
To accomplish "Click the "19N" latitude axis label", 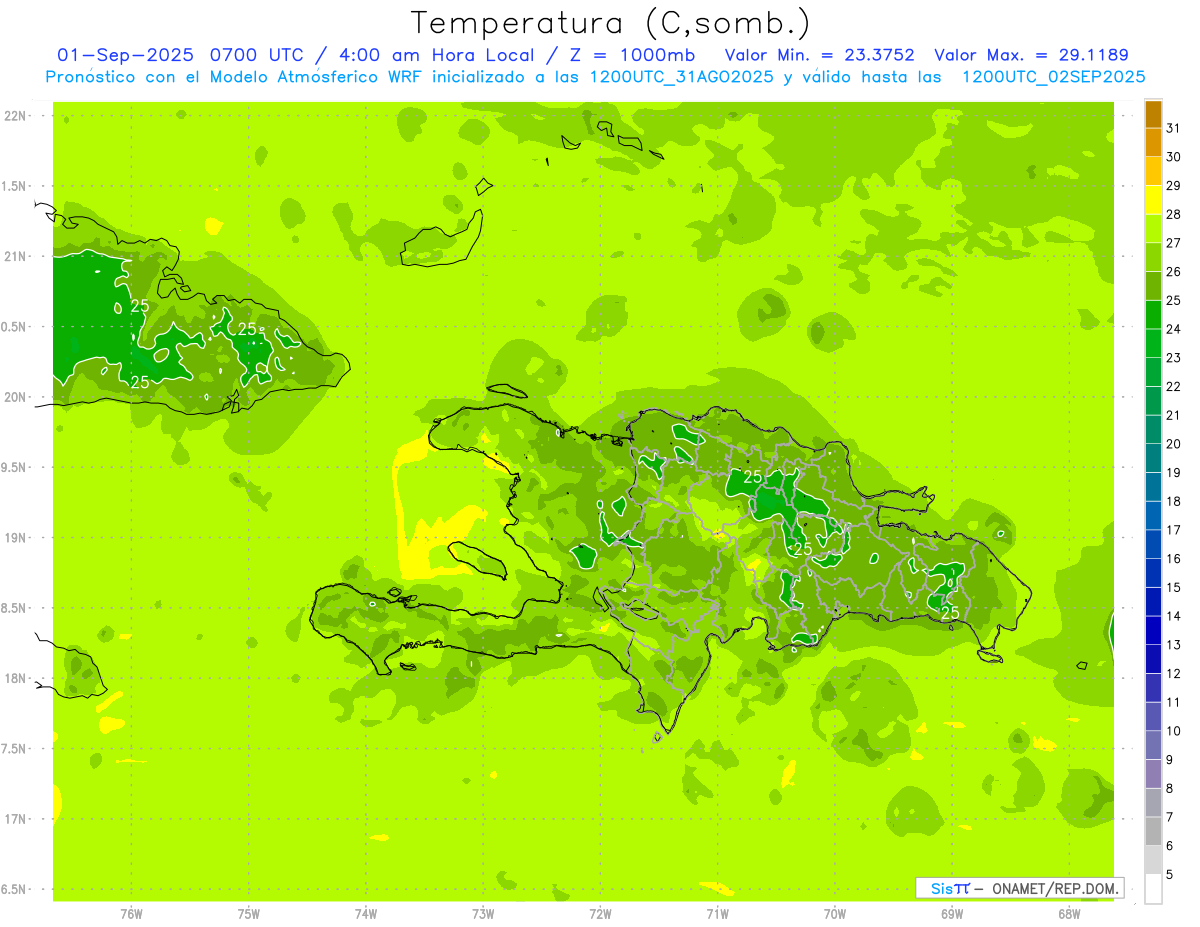I will coord(17,538).
